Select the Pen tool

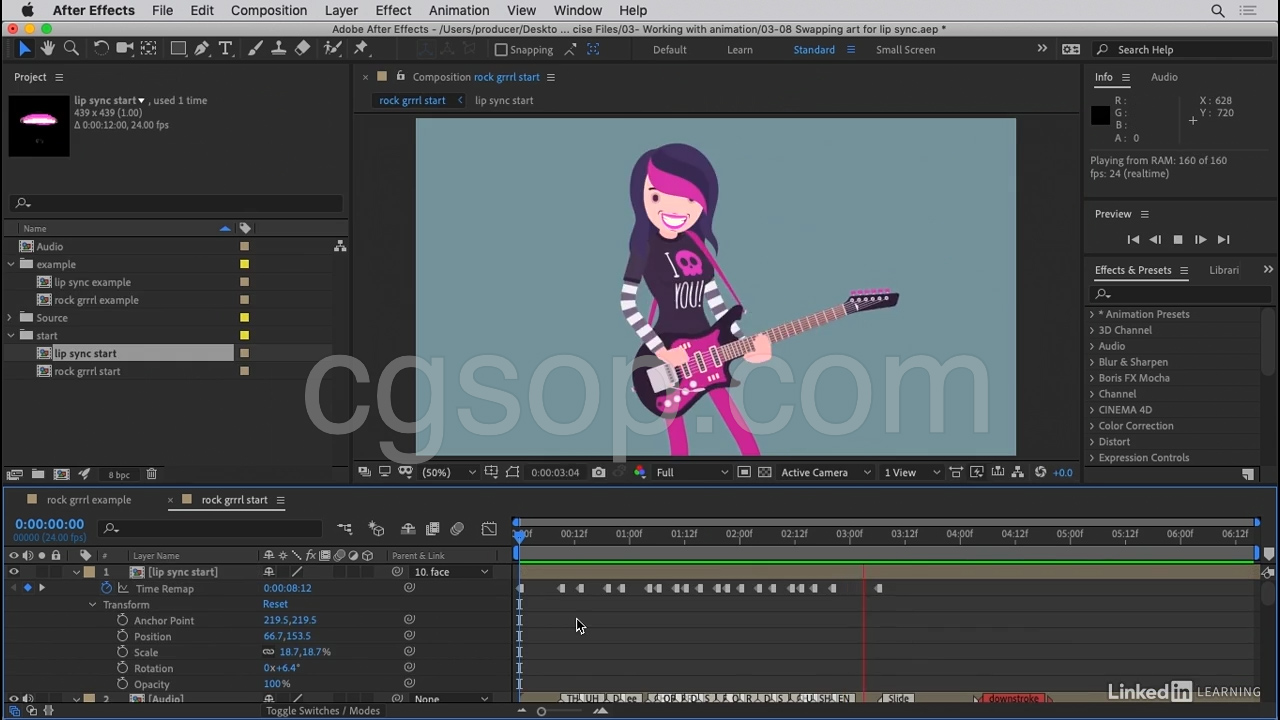click(202, 49)
